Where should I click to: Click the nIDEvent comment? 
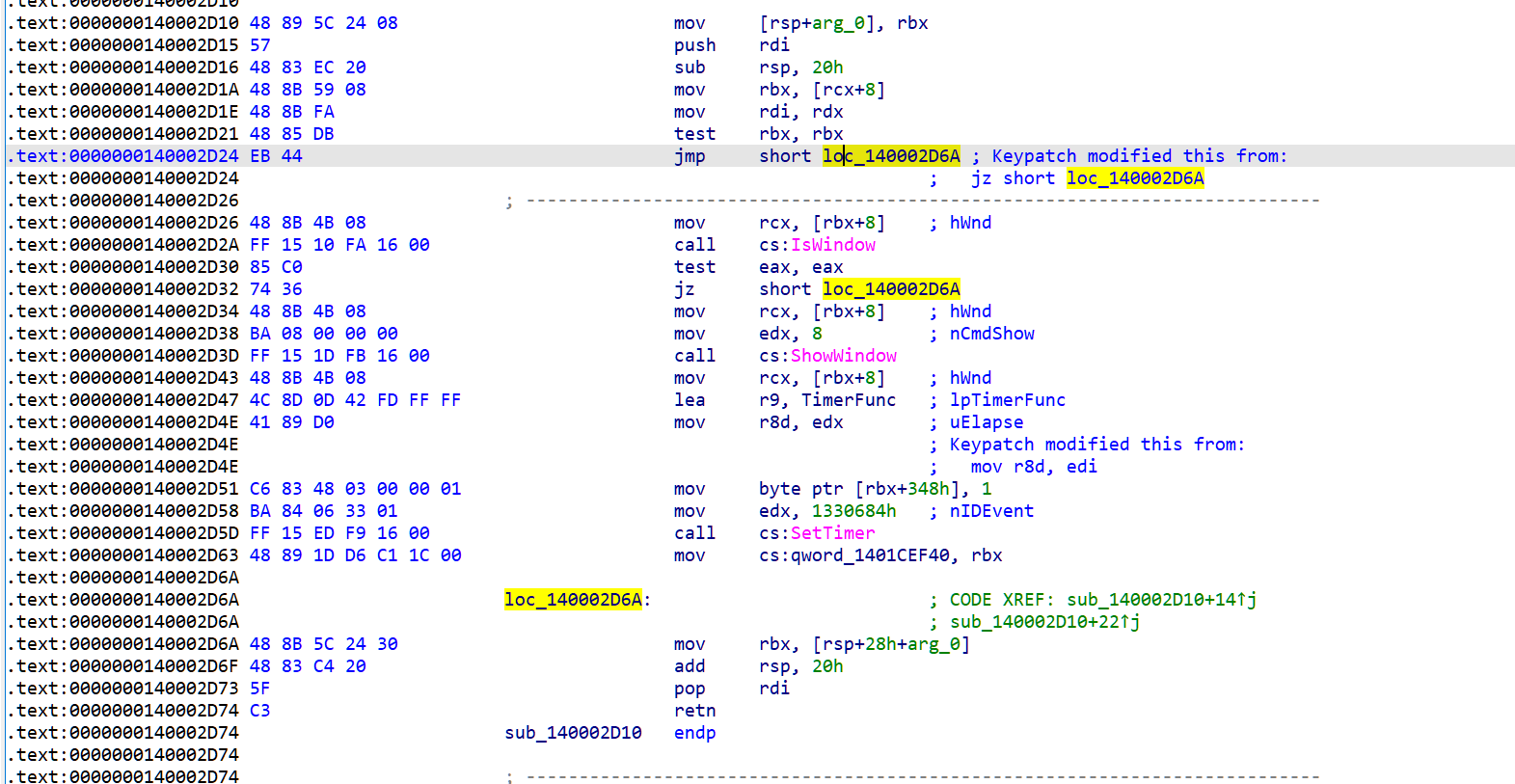(991, 511)
